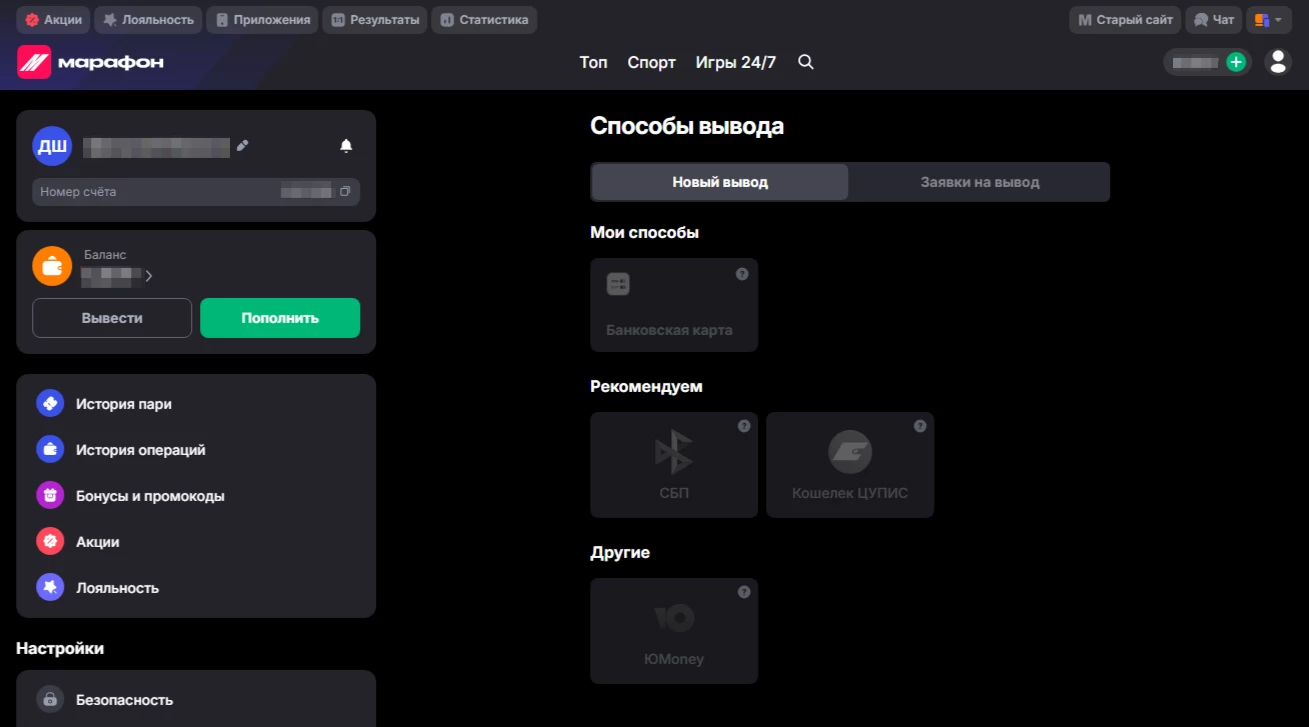This screenshot has height=727, width=1309.
Task: Choose ЮMoney withdrawal method
Action: click(x=674, y=631)
